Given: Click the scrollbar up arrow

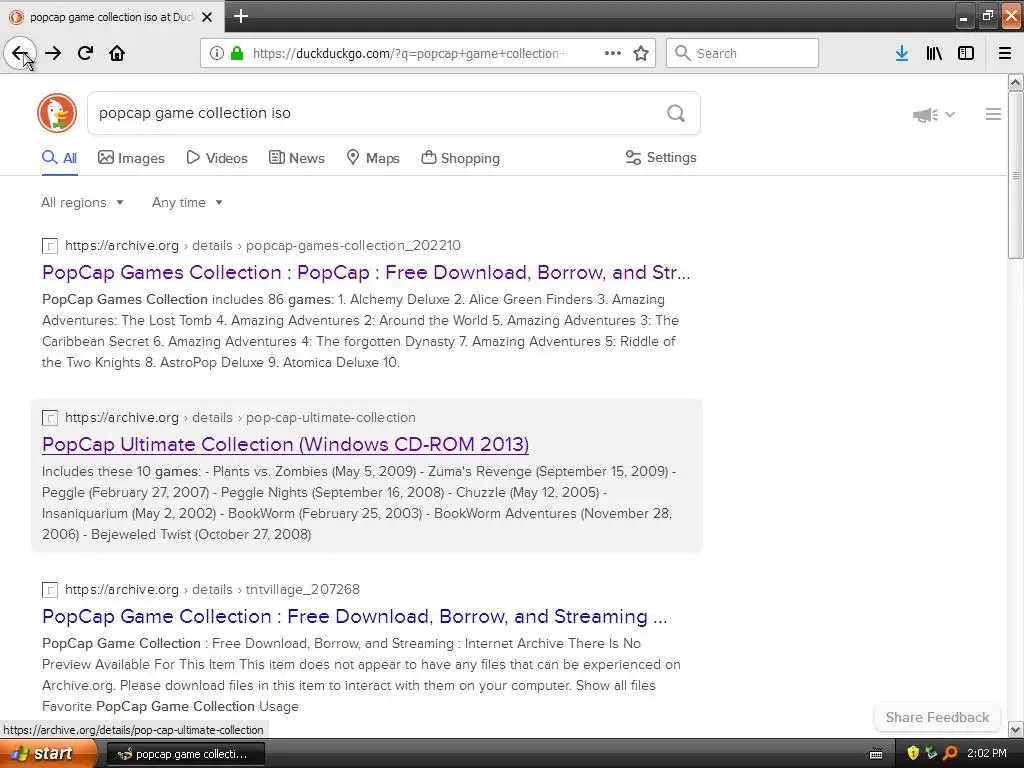Looking at the screenshot, I should click(1016, 82).
